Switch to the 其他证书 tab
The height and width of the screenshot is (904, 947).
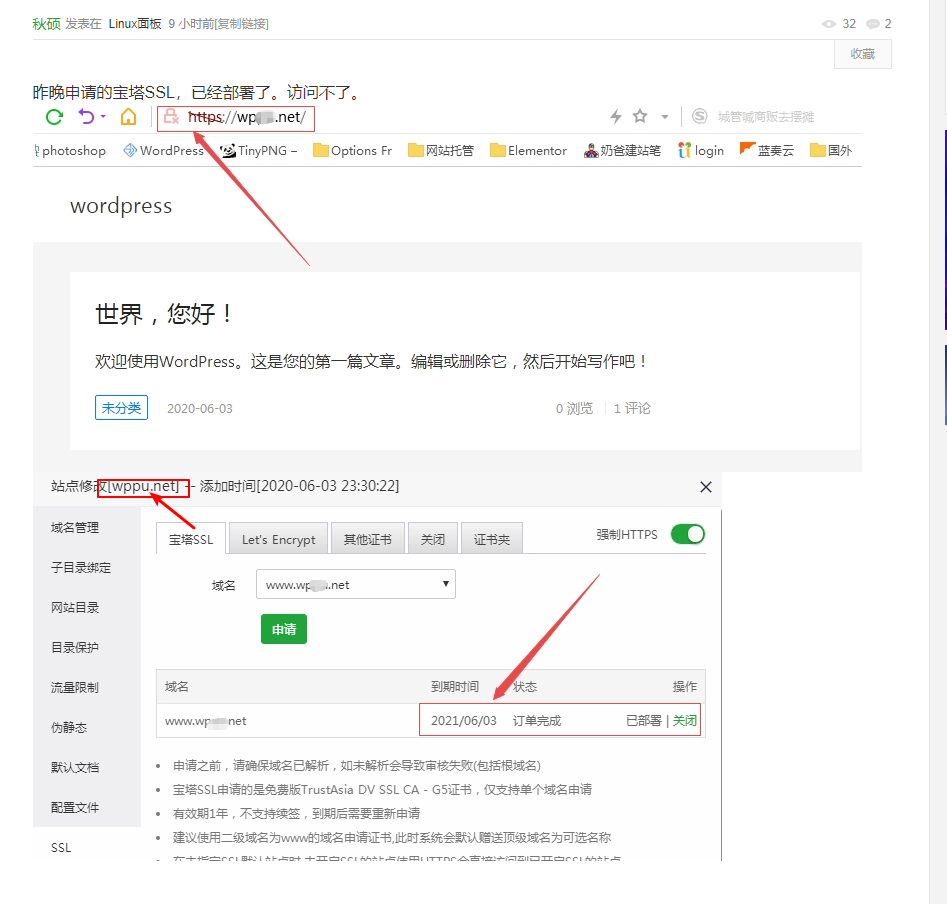pyautogui.click(x=367, y=539)
